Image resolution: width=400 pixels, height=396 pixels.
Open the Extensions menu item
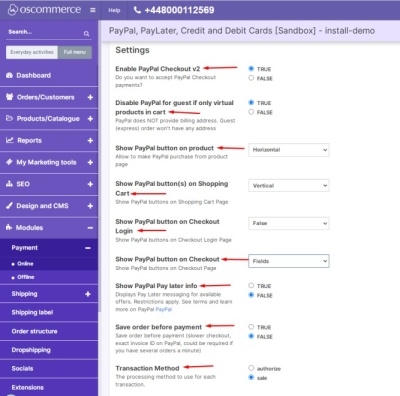49,387
